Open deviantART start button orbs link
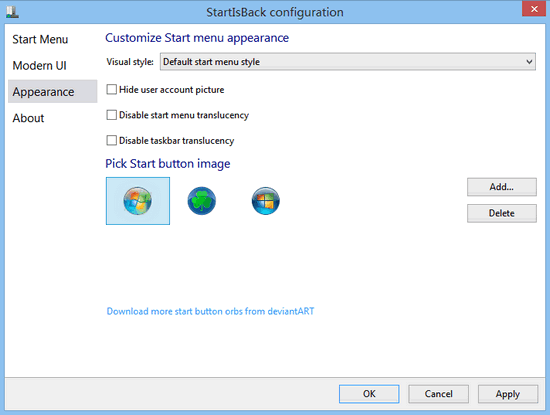This screenshot has width=550, height=415. click(210, 312)
